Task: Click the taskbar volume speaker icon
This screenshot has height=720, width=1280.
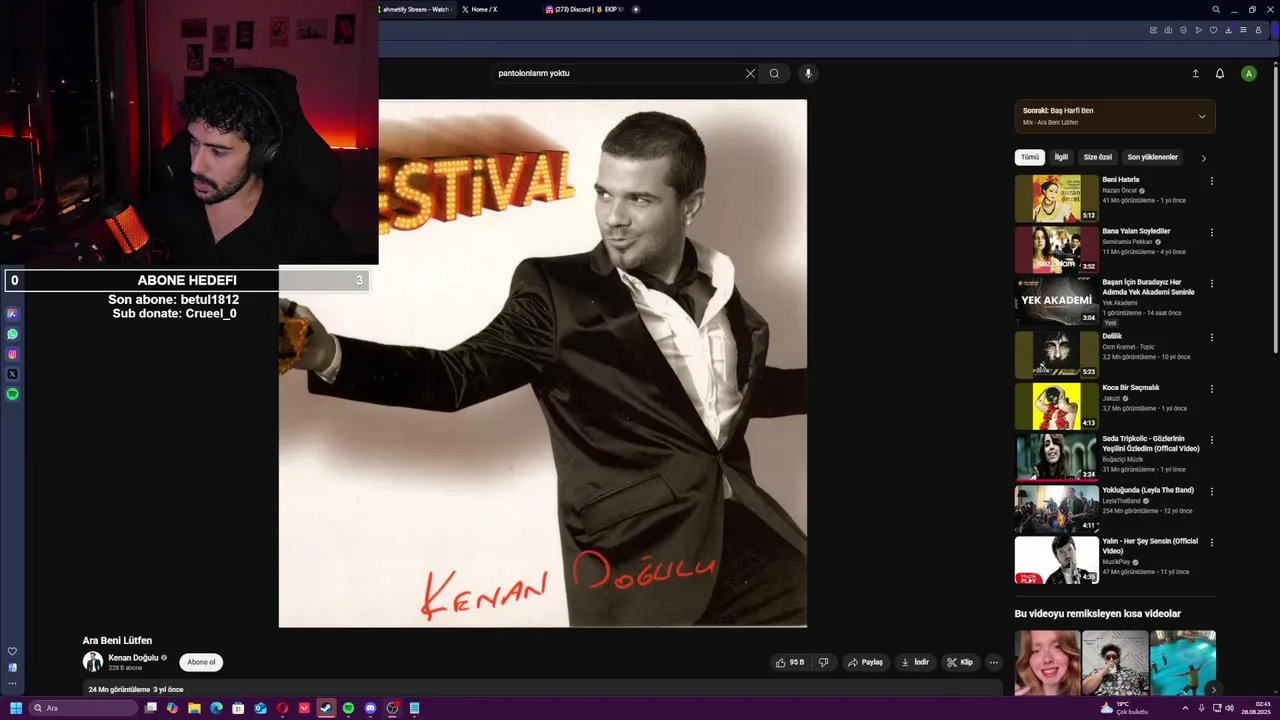Action: coord(1229,708)
